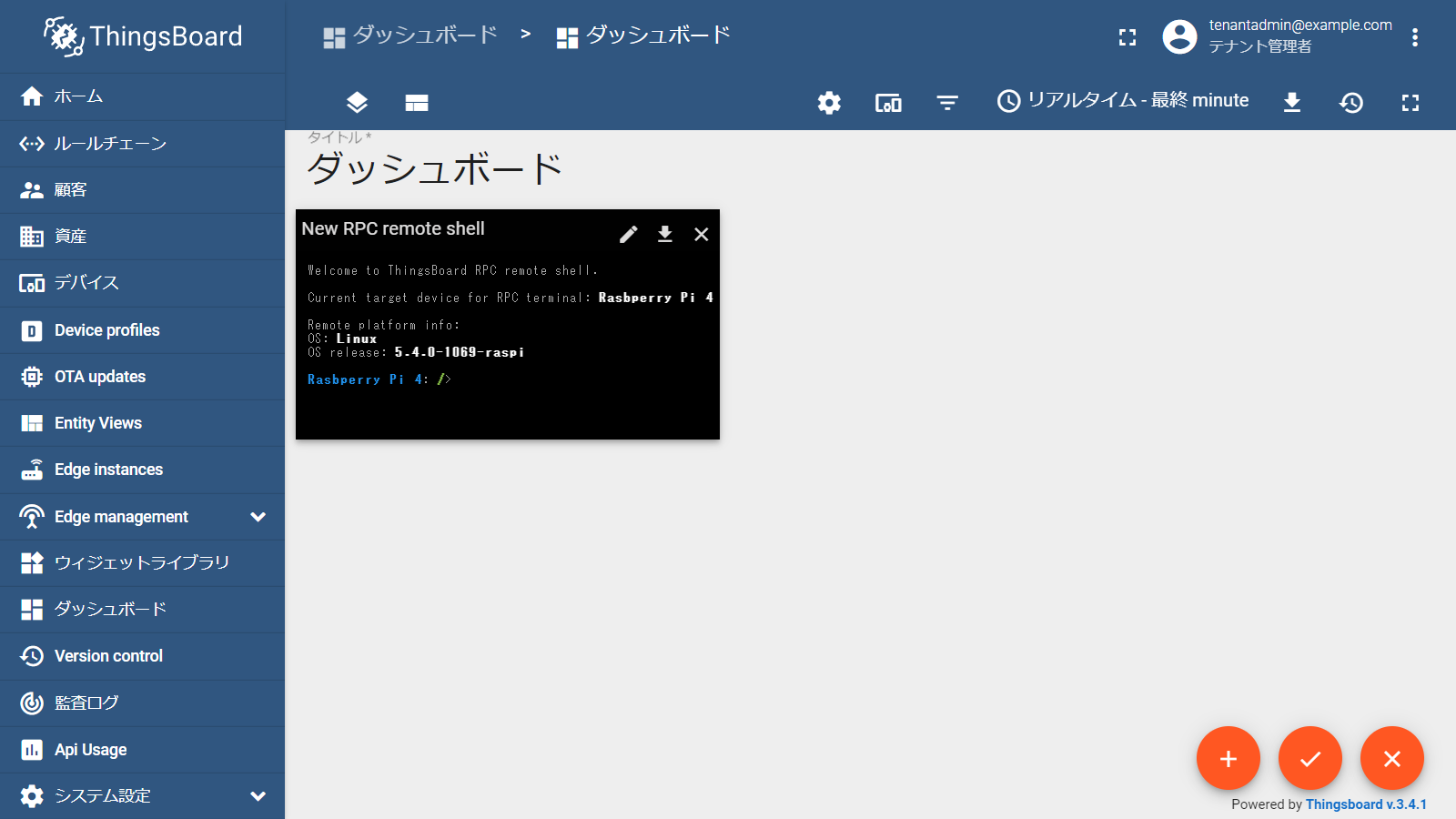Click the manage dashboard states layers icon
Screen dimensions: 1456x819
coord(357,103)
